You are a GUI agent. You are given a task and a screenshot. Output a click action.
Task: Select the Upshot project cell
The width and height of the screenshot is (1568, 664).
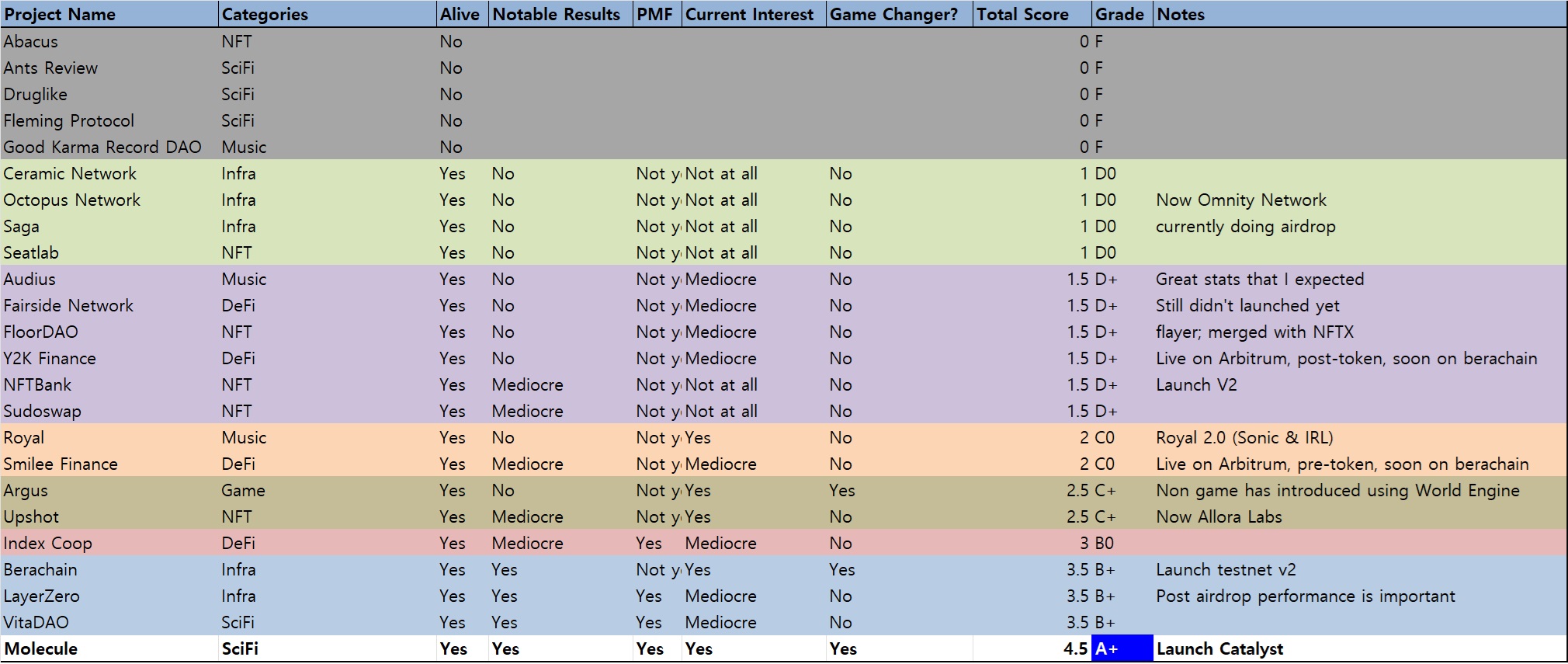[x=109, y=517]
